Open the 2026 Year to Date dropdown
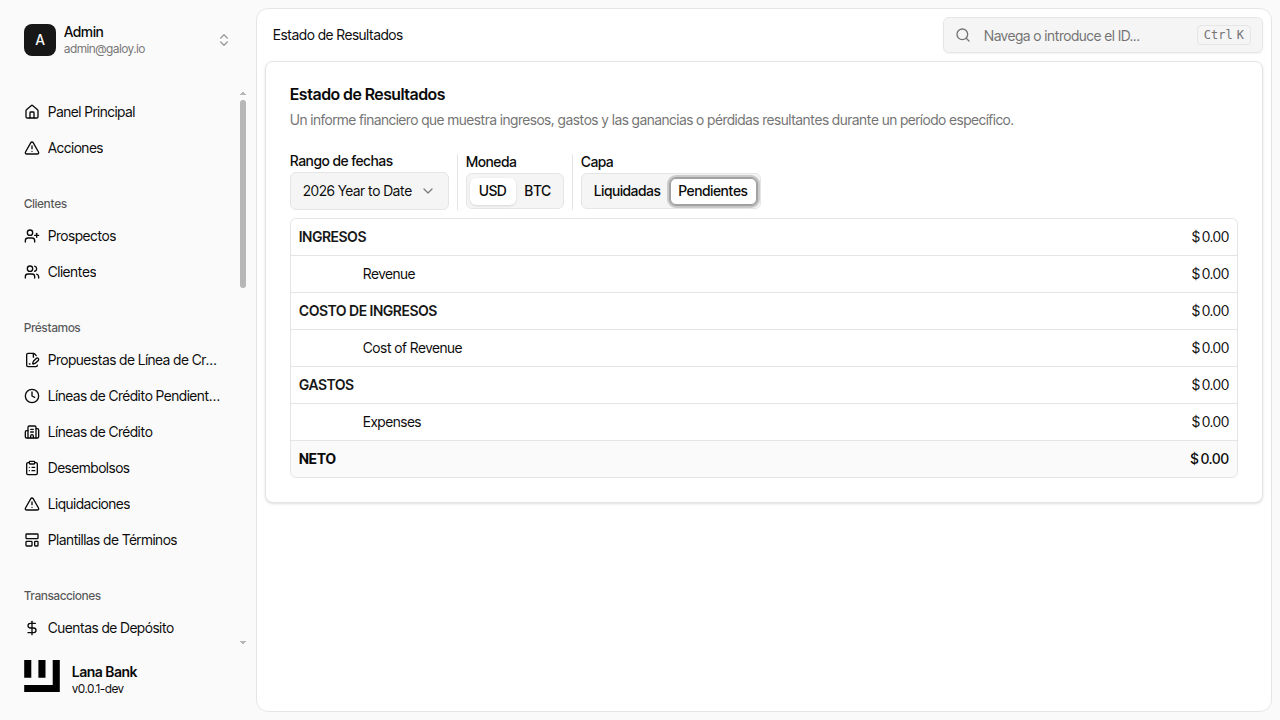Screen dimensions: 1280x720 pyautogui.click(x=369, y=191)
